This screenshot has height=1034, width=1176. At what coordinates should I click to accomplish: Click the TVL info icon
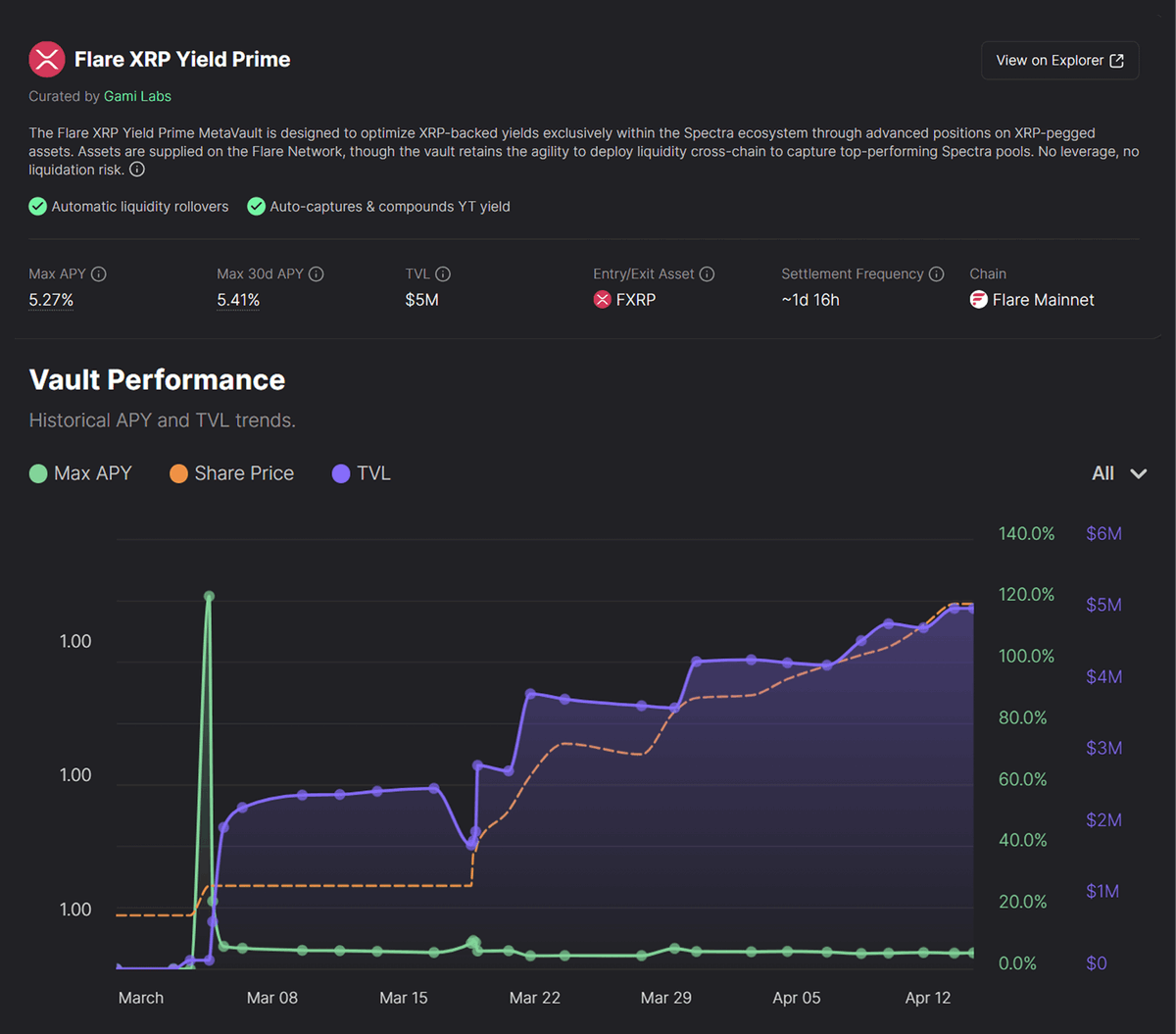click(x=443, y=274)
